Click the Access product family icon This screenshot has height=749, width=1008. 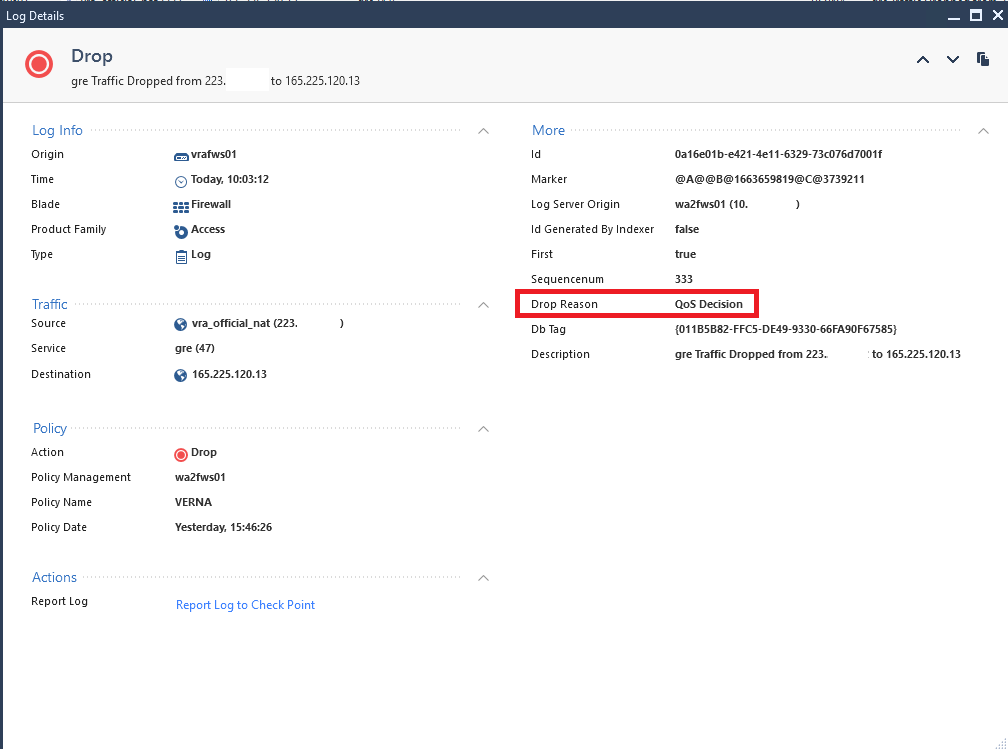point(181,231)
